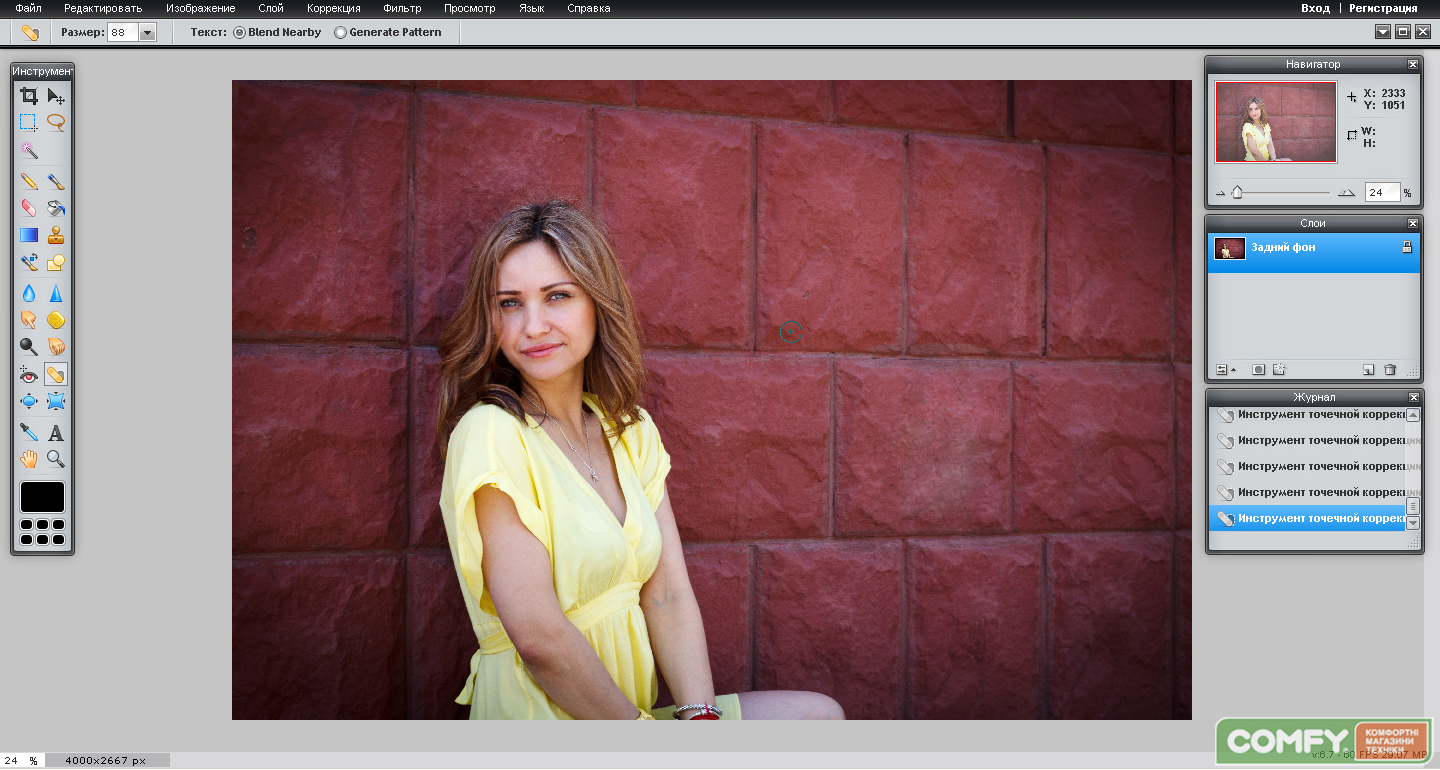Pick the Lasso tool
Viewport: 1440px width, 770px height.
(x=56, y=123)
